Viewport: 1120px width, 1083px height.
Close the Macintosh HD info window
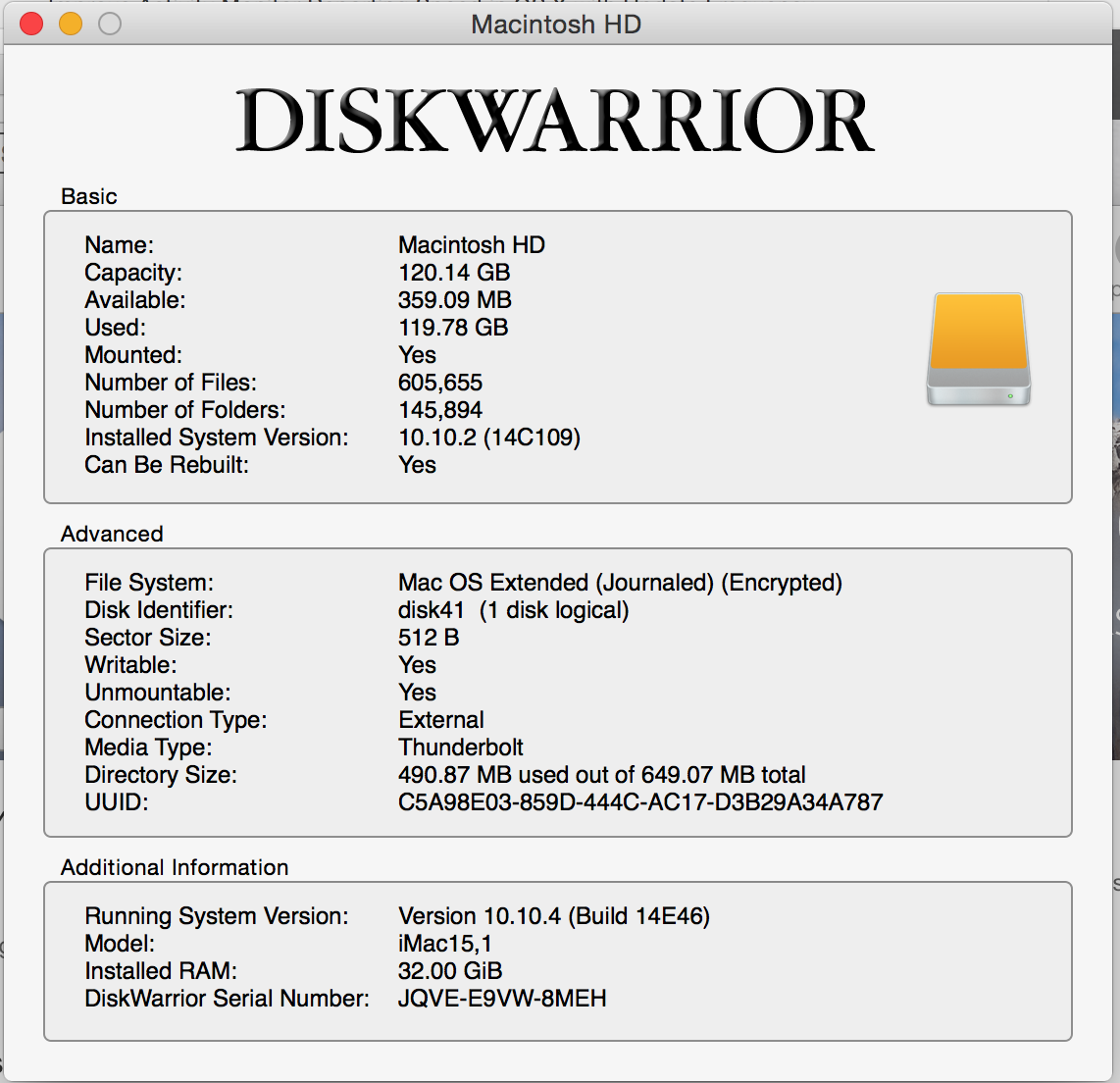point(31,24)
